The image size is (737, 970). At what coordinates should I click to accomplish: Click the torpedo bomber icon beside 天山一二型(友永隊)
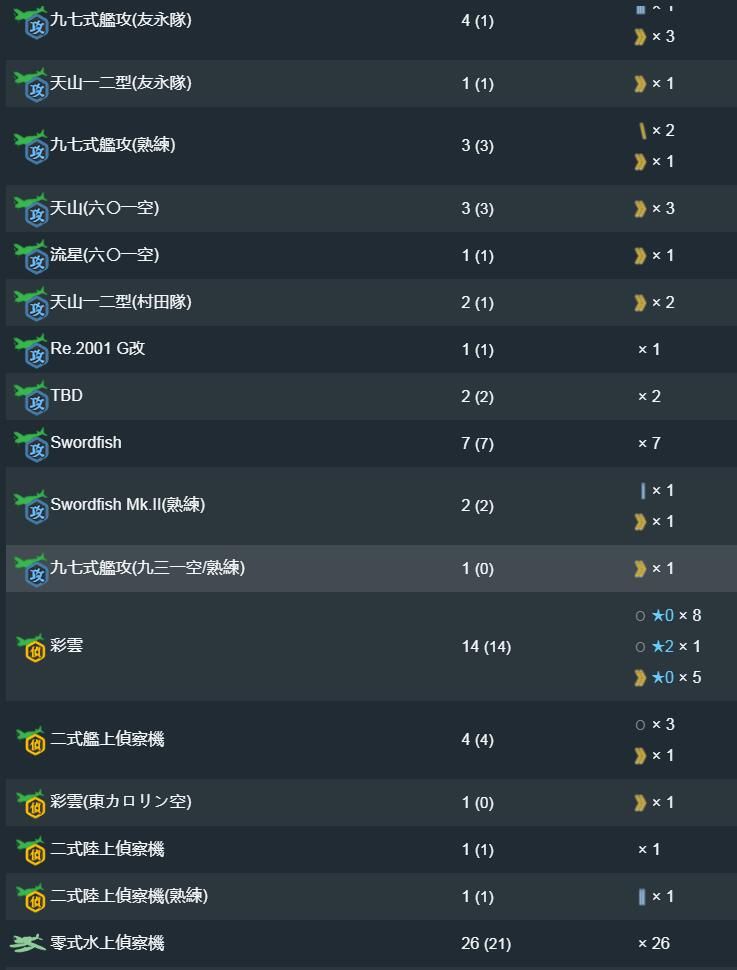(31, 84)
